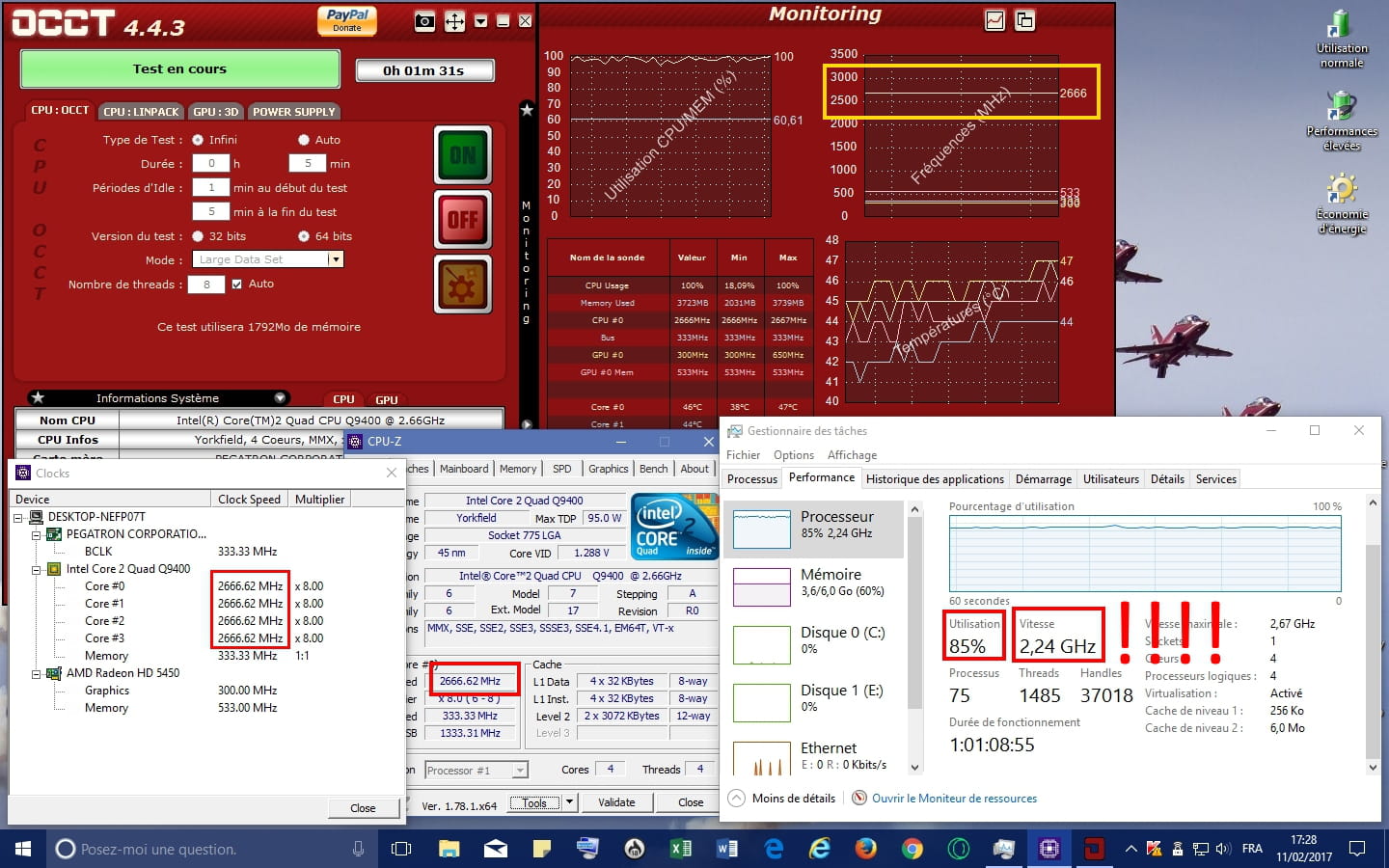Viewport: 1389px width, 868px height.
Task: Open the Tools dropdown arrow in CPU-Z
Action: click(569, 802)
